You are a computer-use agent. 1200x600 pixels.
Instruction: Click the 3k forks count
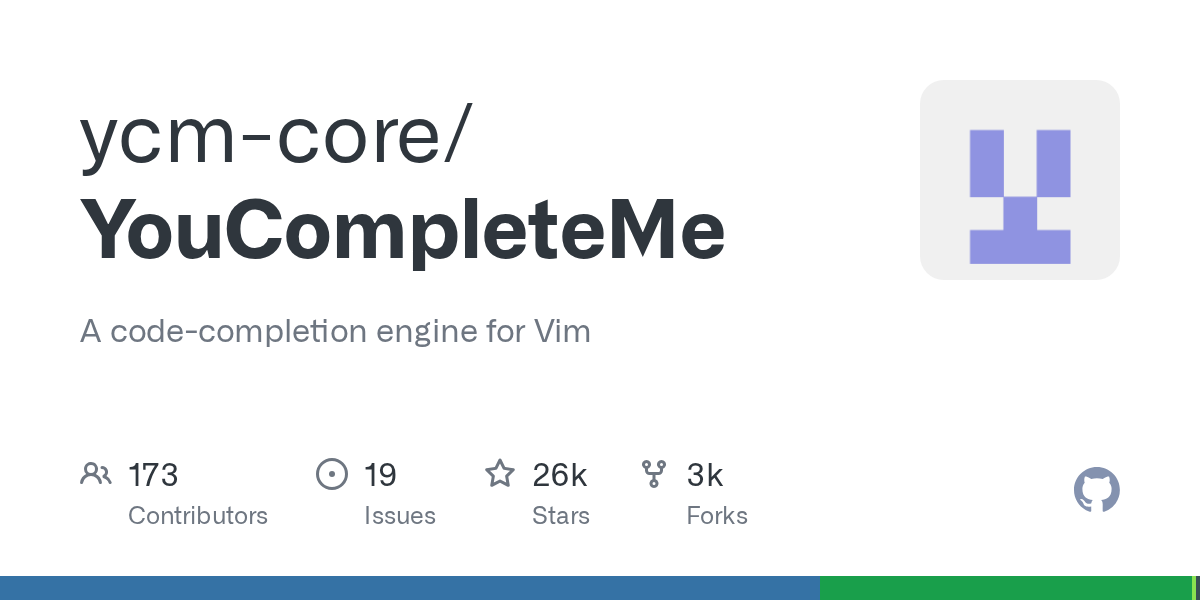click(705, 474)
